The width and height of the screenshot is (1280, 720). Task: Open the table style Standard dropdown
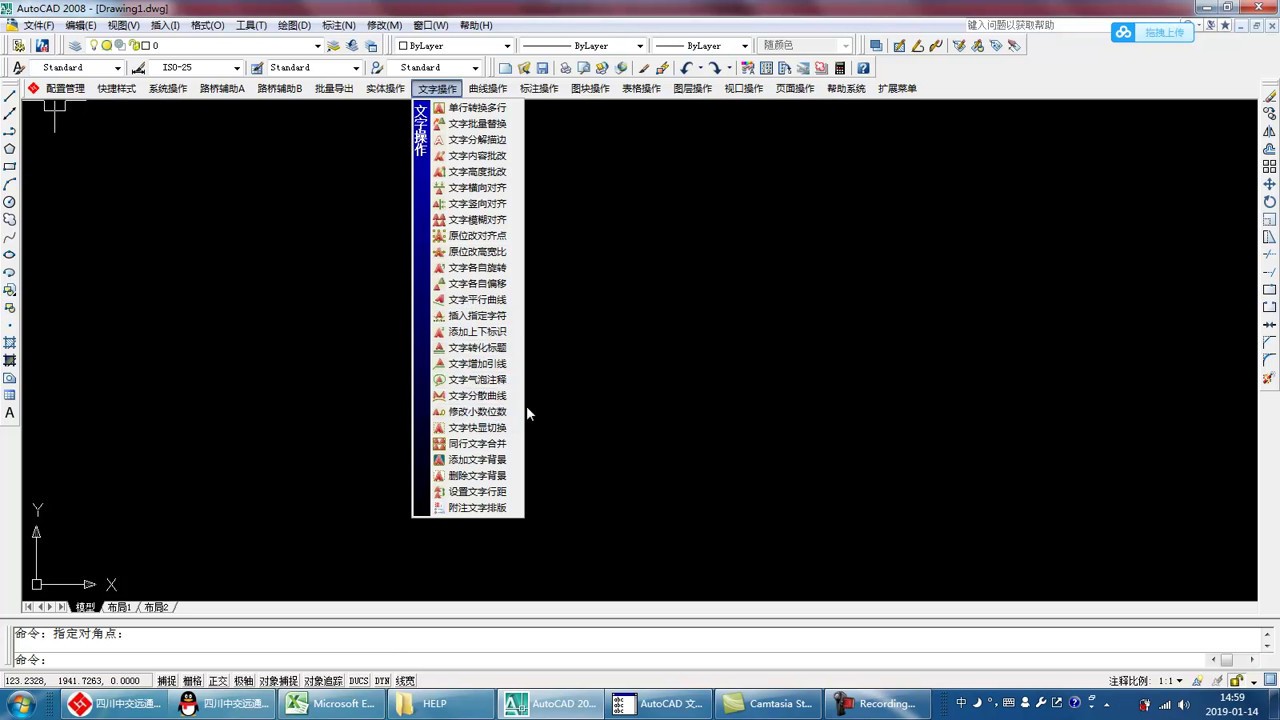click(314, 68)
